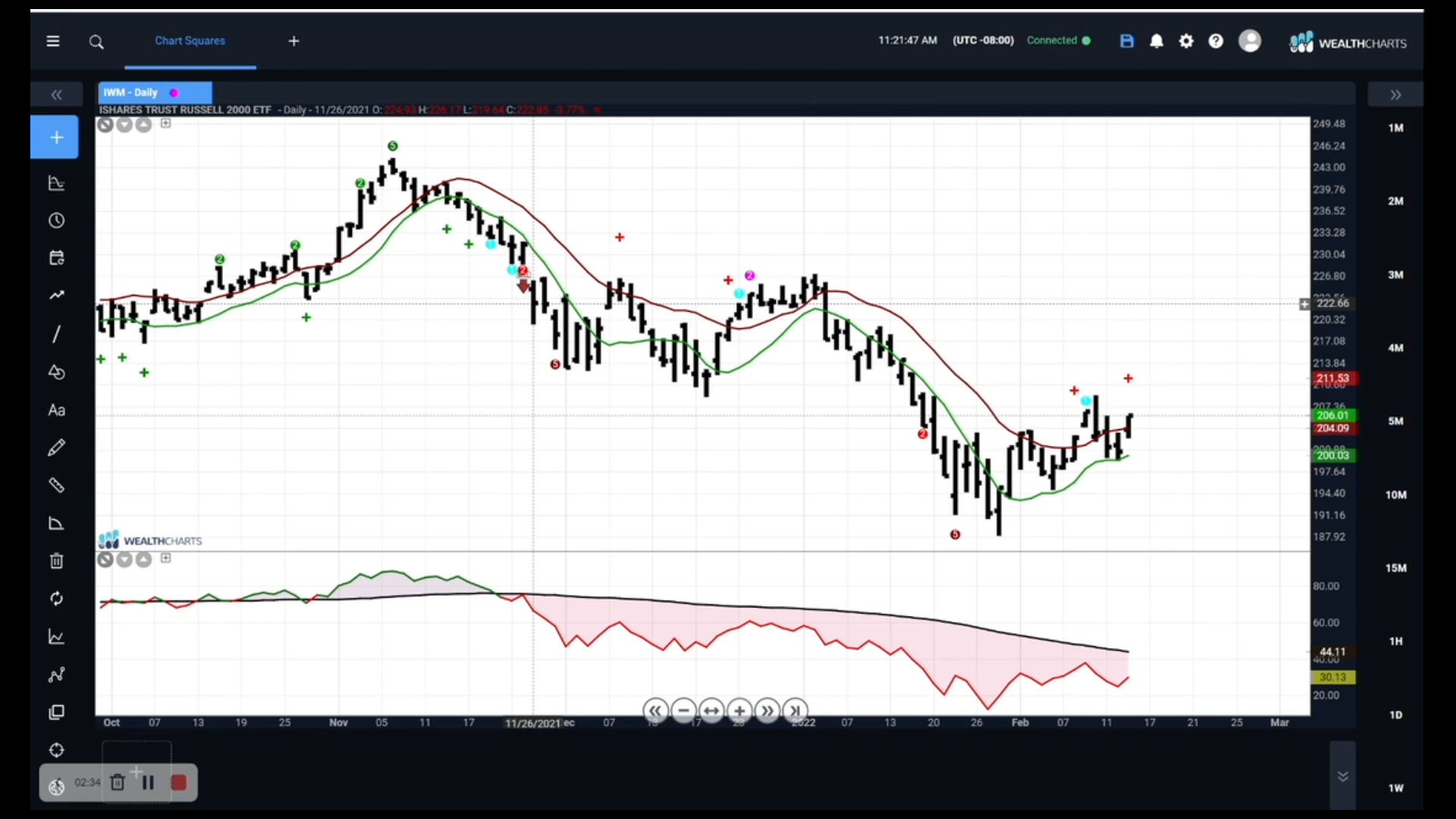Image resolution: width=1456 pixels, height=819 pixels.
Task: Select the 15M timeframe
Action: point(1395,568)
